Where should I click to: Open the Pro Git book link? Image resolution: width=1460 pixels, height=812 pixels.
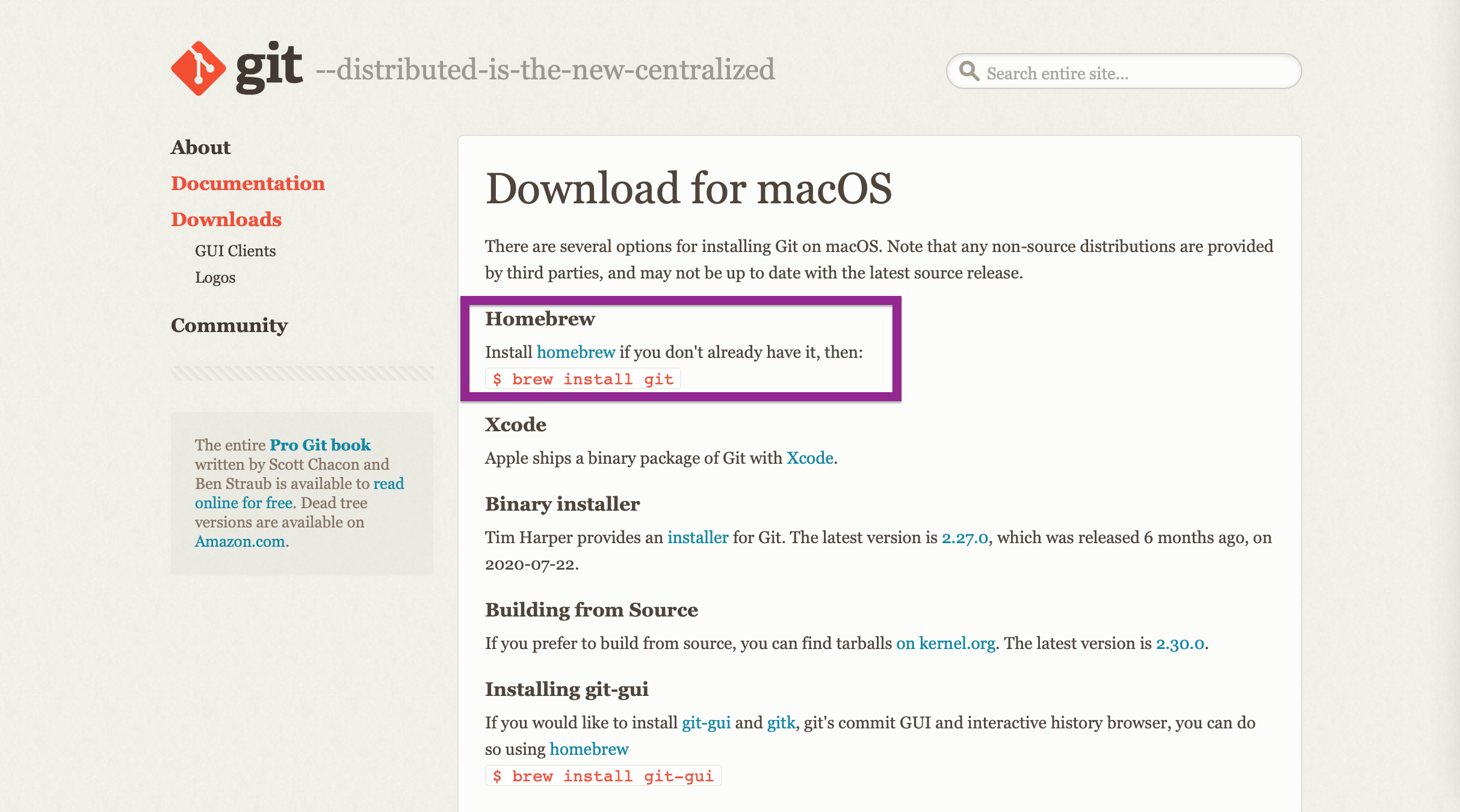320,445
